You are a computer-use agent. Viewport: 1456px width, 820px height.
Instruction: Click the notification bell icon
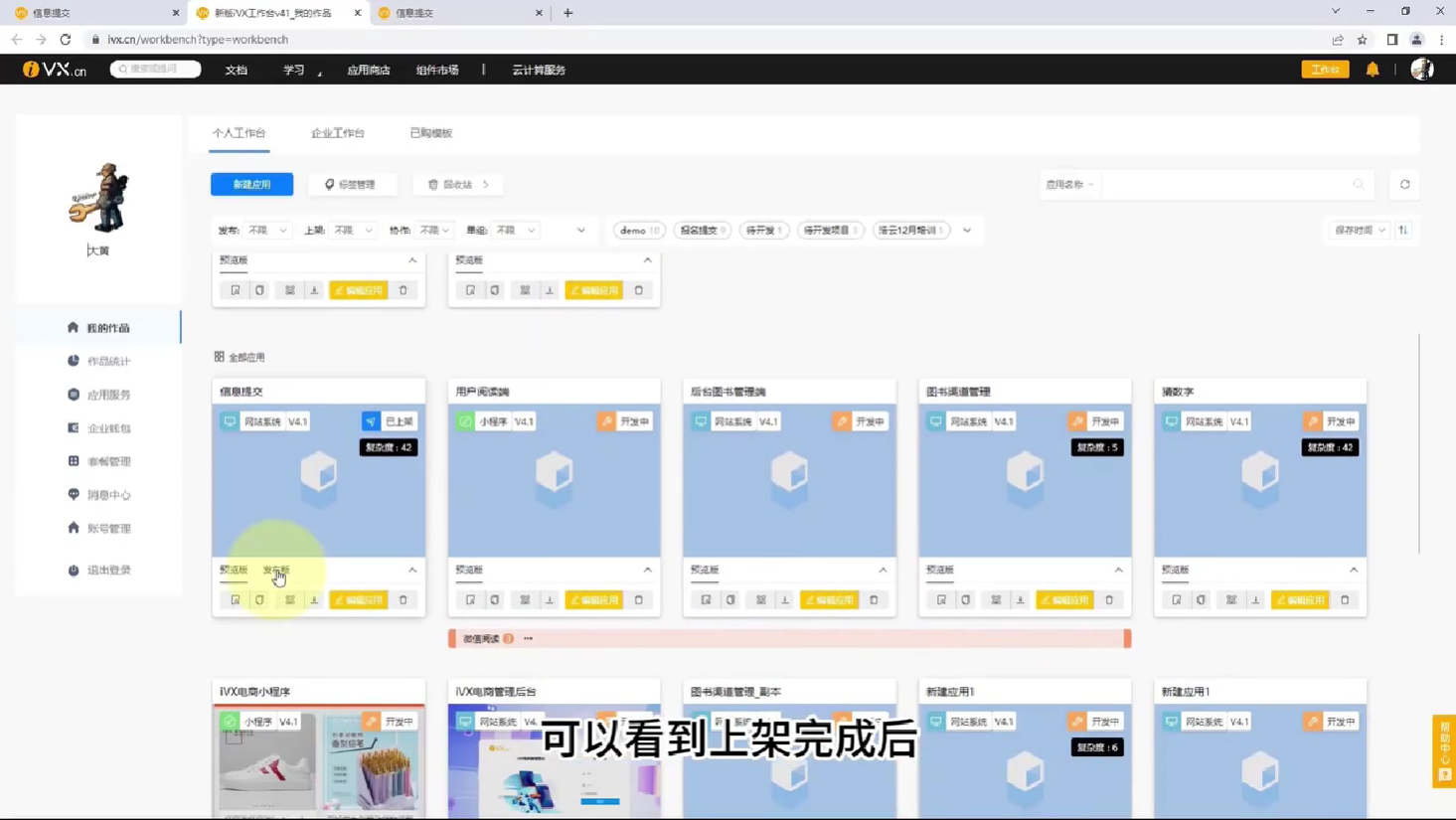coord(1373,70)
